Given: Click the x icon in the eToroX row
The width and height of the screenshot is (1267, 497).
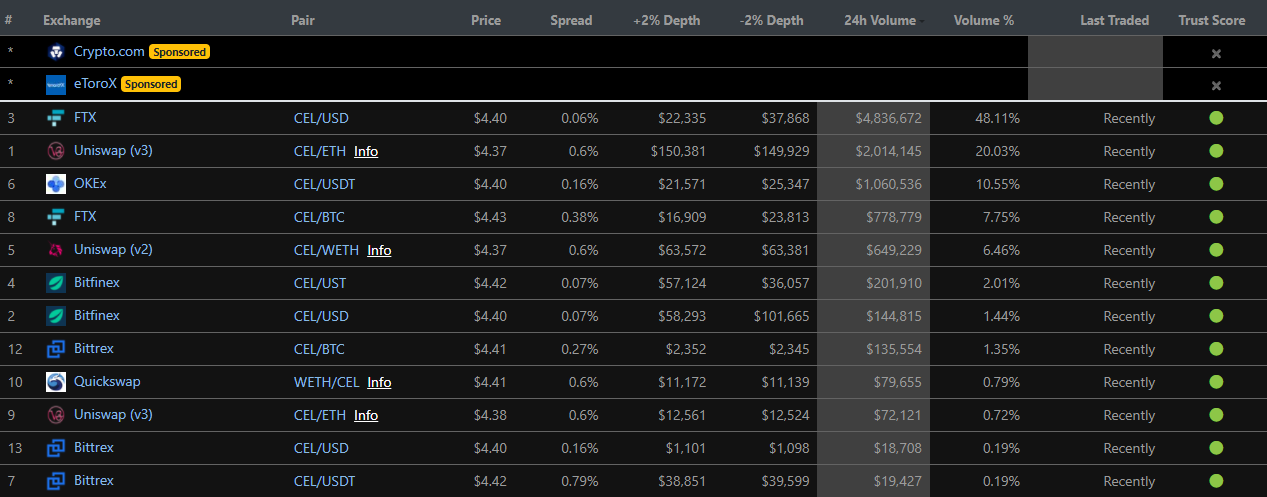Looking at the screenshot, I should 1216,85.
